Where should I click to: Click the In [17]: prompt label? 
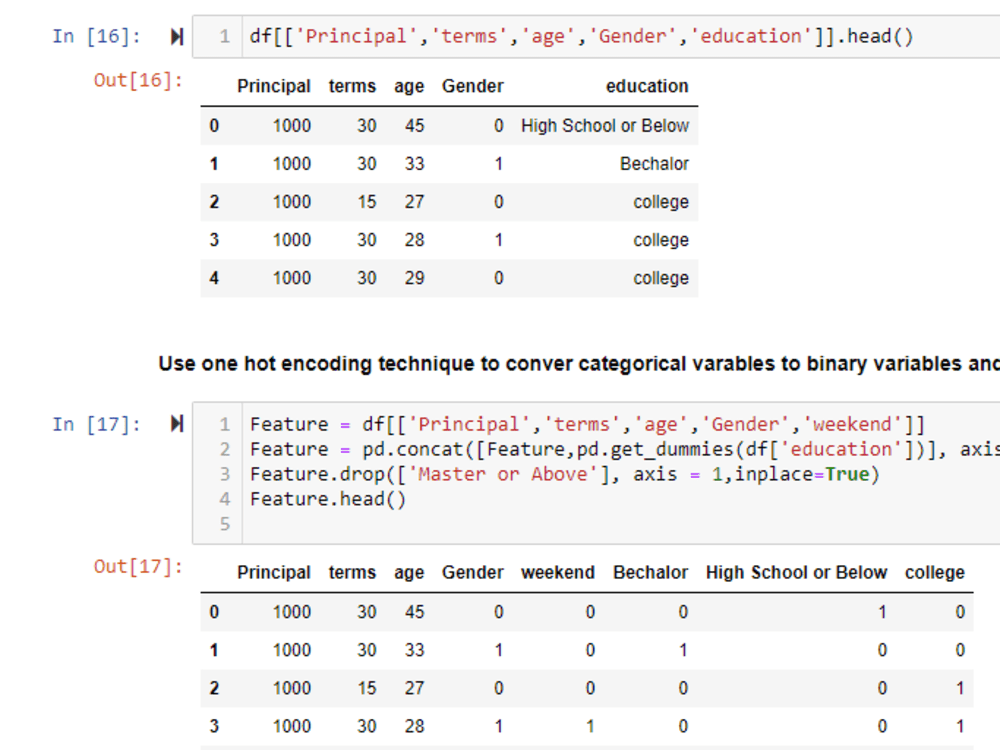(x=96, y=424)
